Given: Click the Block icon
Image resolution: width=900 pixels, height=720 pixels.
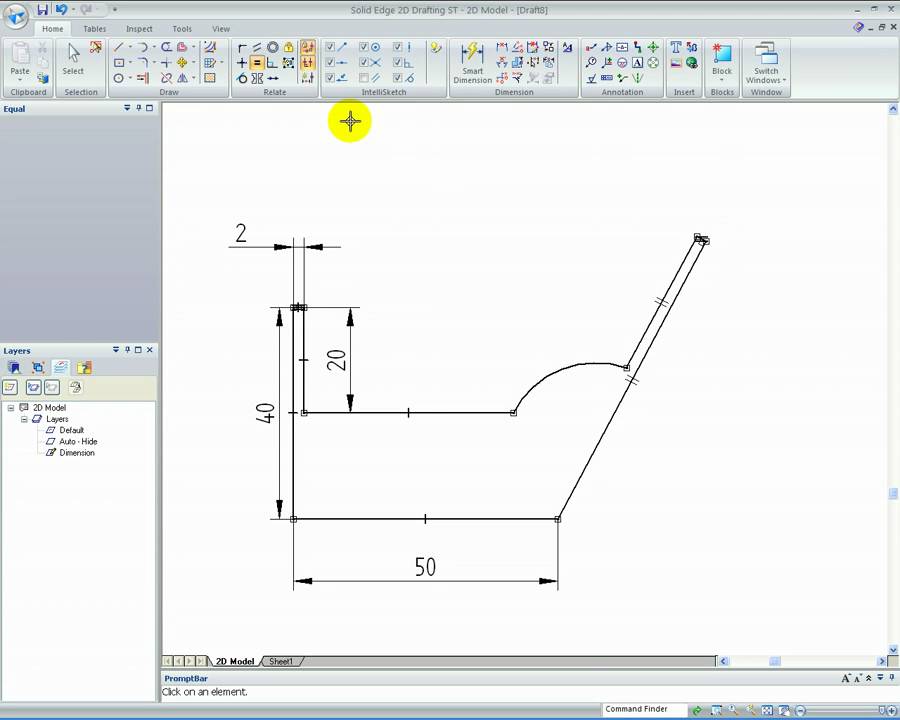Looking at the screenshot, I should tap(721, 61).
